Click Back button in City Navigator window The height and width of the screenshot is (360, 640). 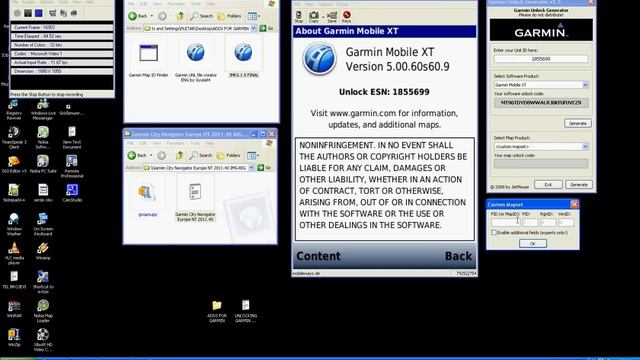pos(137,155)
